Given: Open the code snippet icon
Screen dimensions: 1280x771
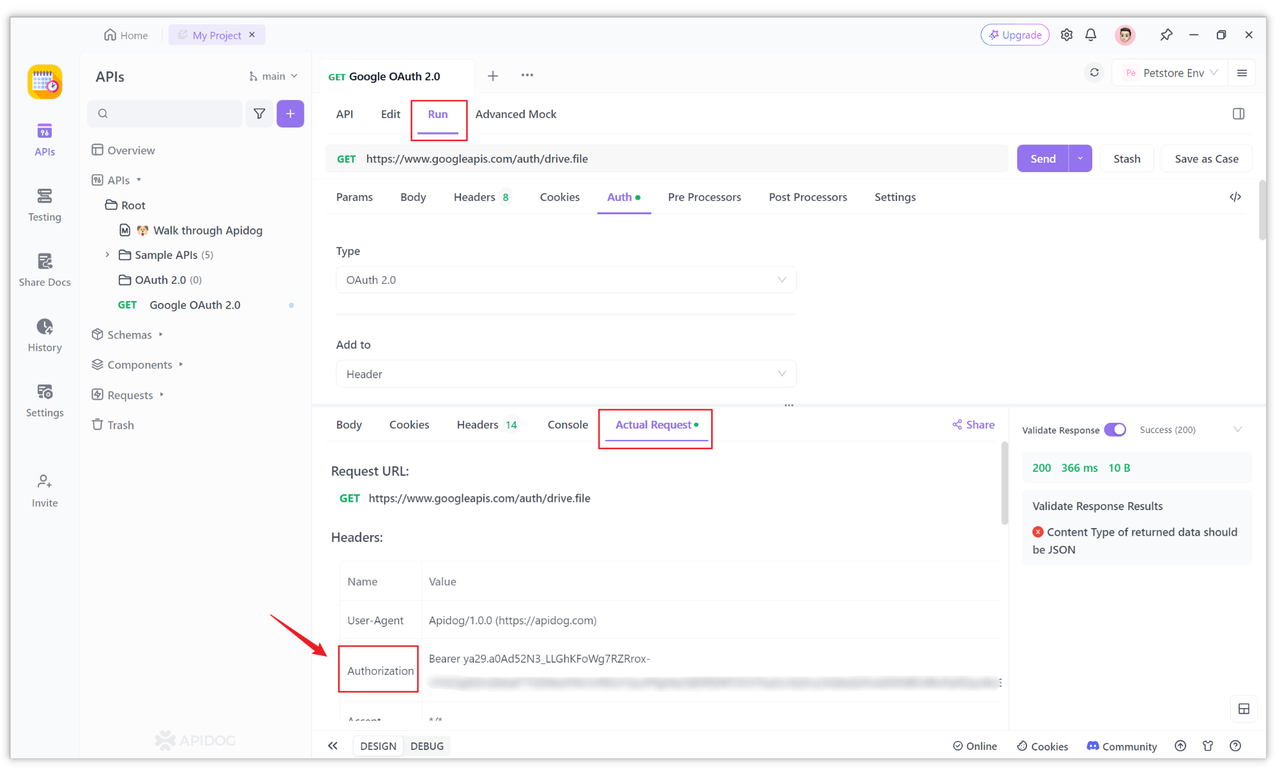Looking at the screenshot, I should [1235, 197].
